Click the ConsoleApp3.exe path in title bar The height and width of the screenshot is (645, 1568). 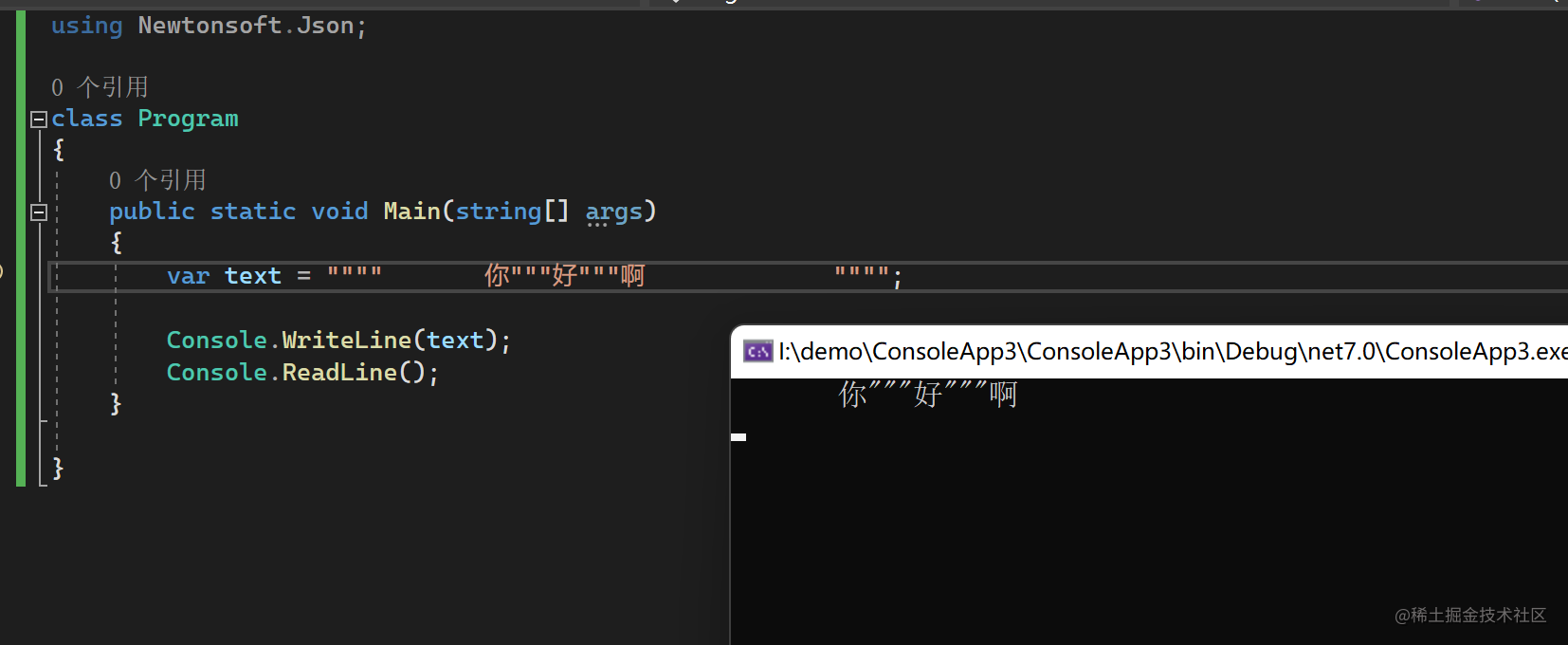coord(1172,352)
